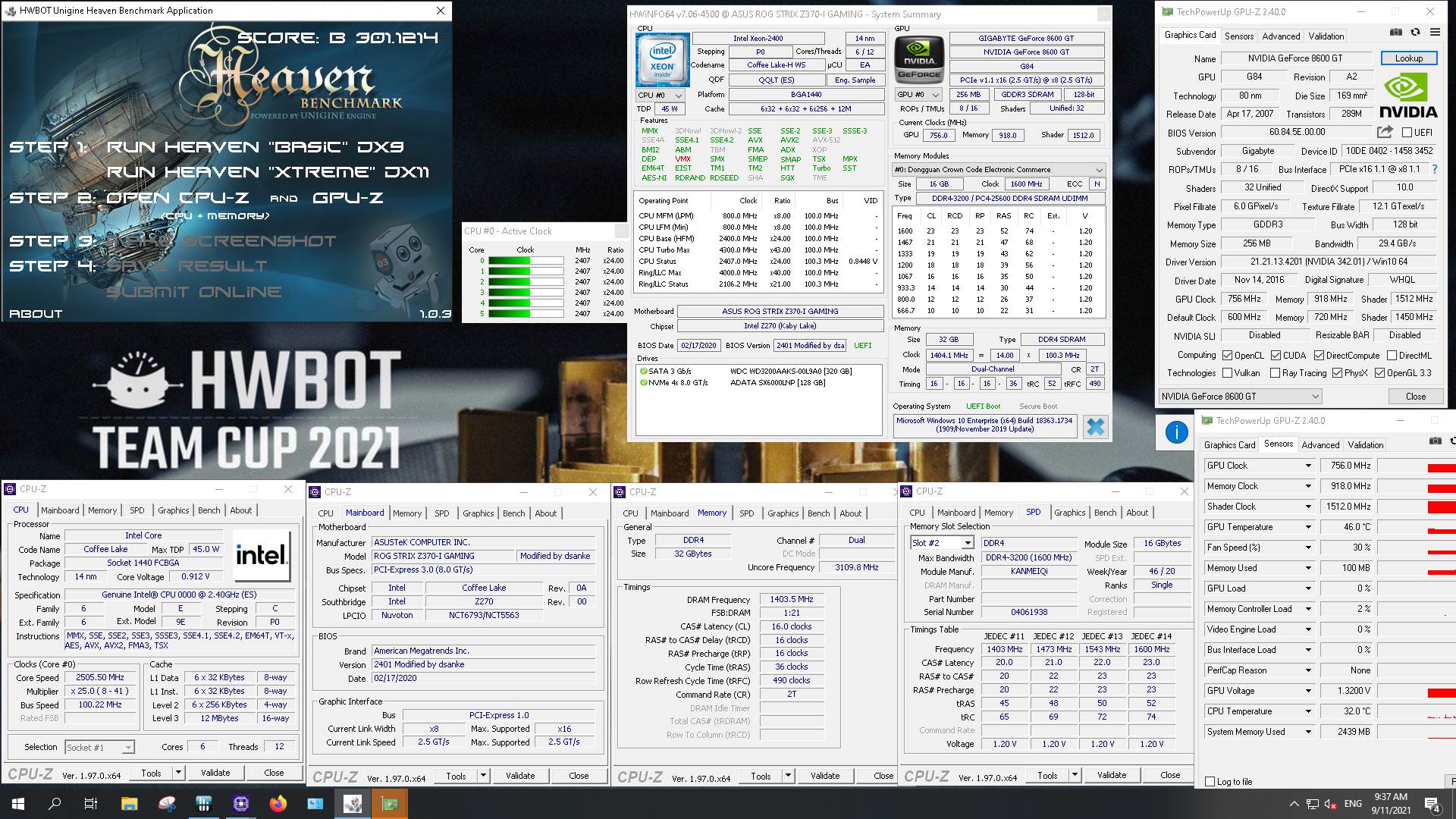Enable Log to file checkbox

click(1210, 782)
